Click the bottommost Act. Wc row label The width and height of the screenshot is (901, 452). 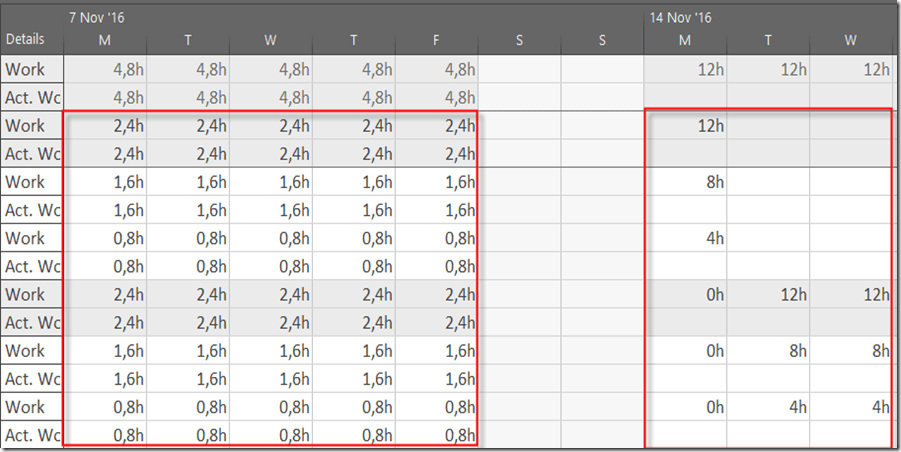pyautogui.click(x=32, y=435)
